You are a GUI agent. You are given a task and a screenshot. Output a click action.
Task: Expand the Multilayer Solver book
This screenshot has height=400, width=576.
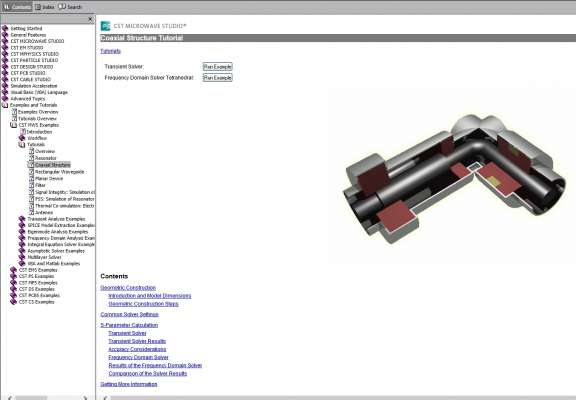22,257
